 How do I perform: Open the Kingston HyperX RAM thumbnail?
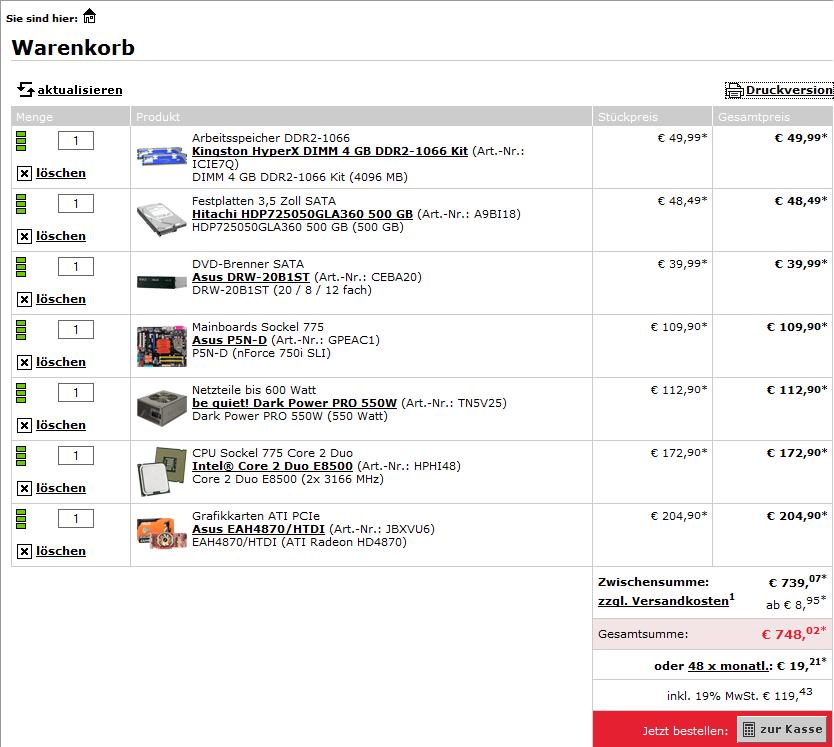pyautogui.click(x=162, y=157)
